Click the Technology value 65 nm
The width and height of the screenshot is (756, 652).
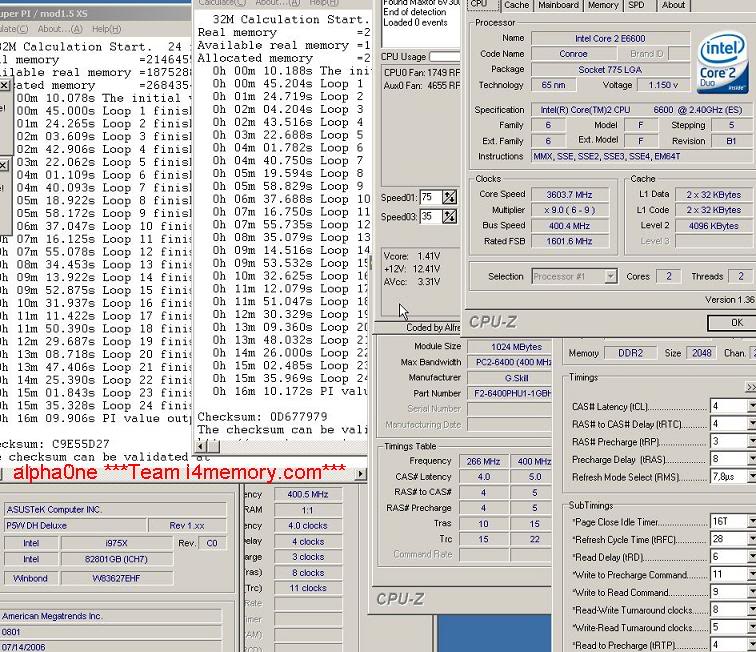[x=554, y=85]
